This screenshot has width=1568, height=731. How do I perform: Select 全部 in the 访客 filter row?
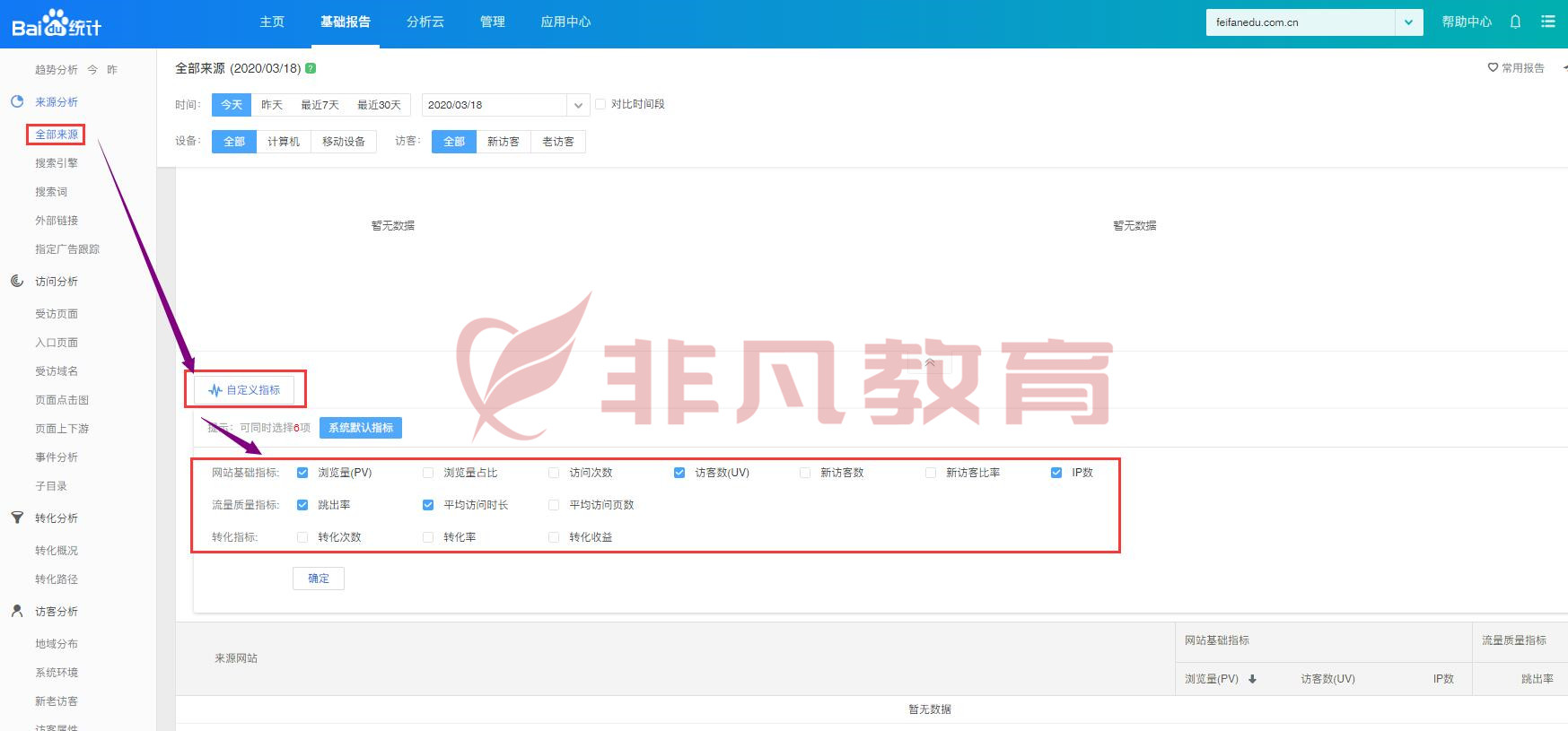(454, 142)
